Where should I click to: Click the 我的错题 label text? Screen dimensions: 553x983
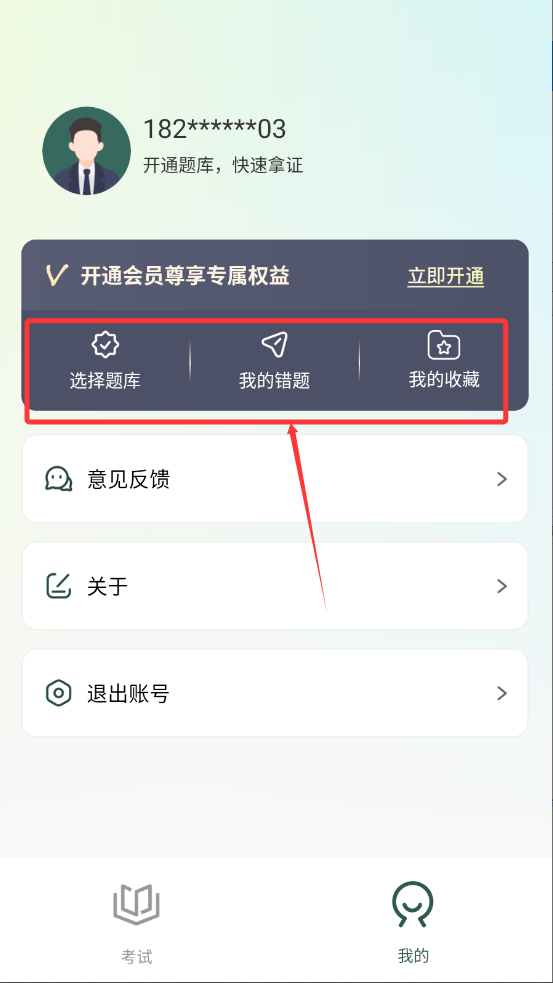[x=275, y=381]
